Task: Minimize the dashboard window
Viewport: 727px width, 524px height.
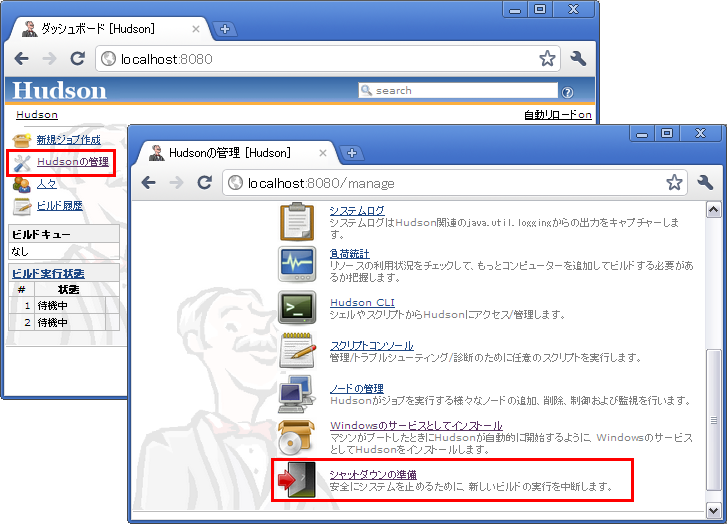Action: click(x=515, y=10)
